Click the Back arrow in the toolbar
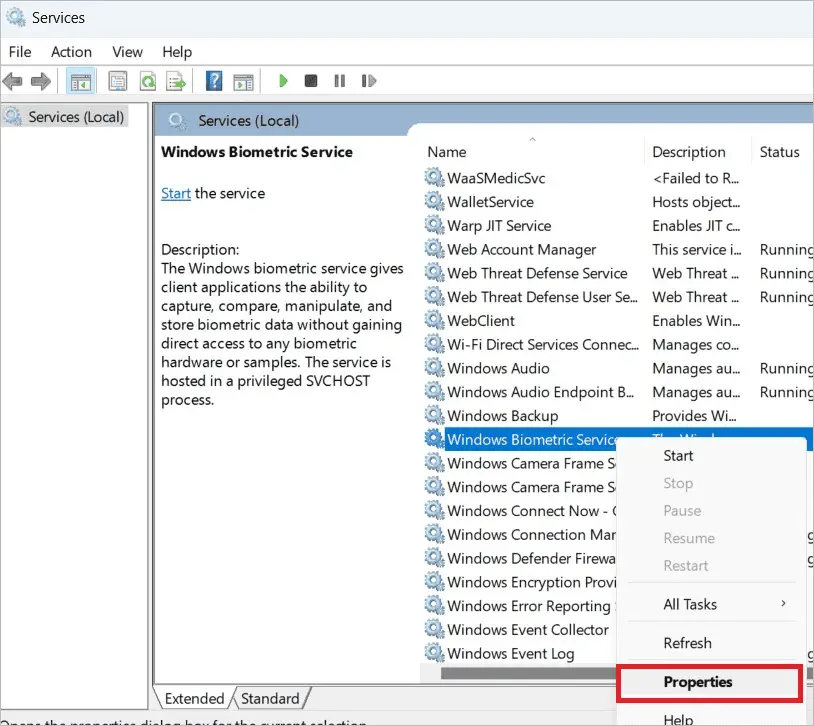 12,81
